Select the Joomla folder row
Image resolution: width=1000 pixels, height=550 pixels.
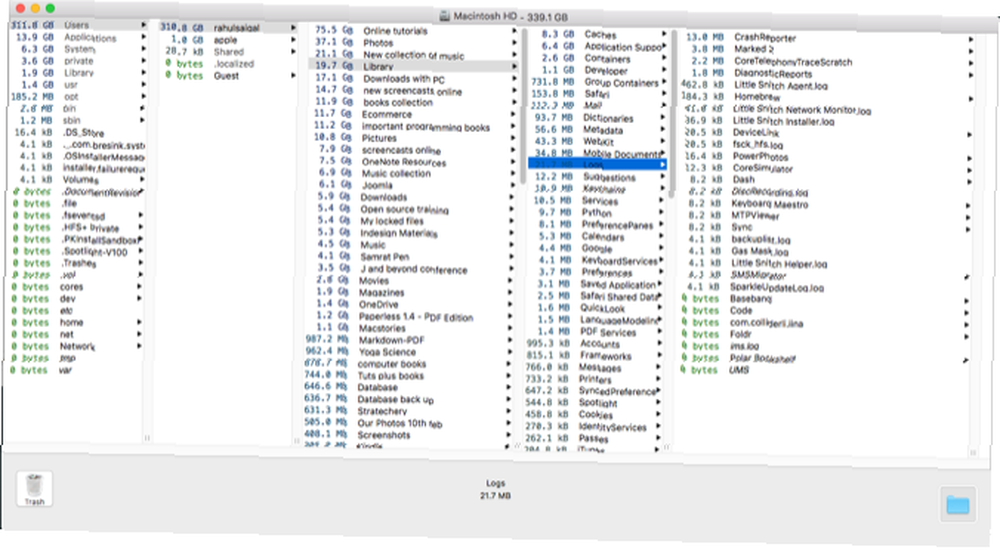pyautogui.click(x=412, y=185)
